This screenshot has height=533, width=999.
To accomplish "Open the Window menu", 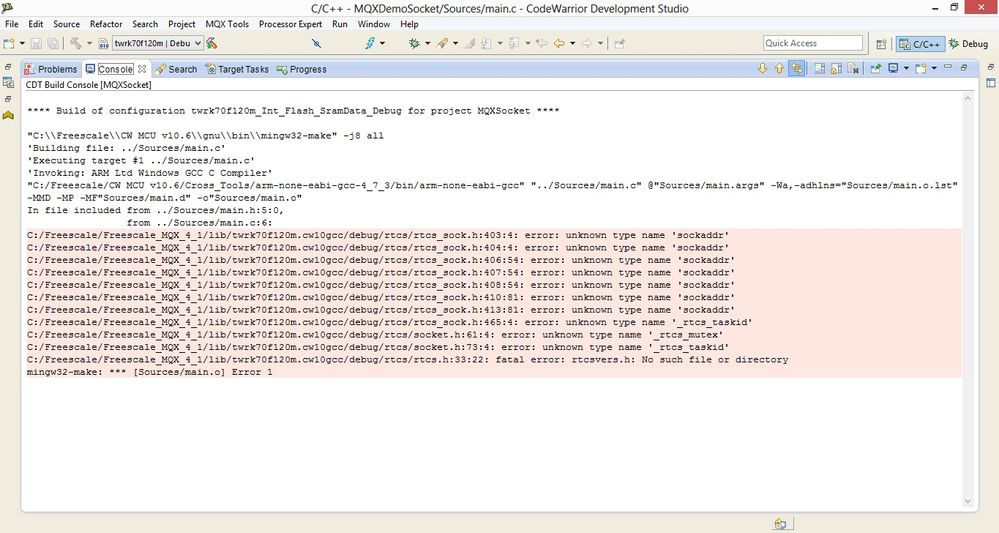I will 373,24.
